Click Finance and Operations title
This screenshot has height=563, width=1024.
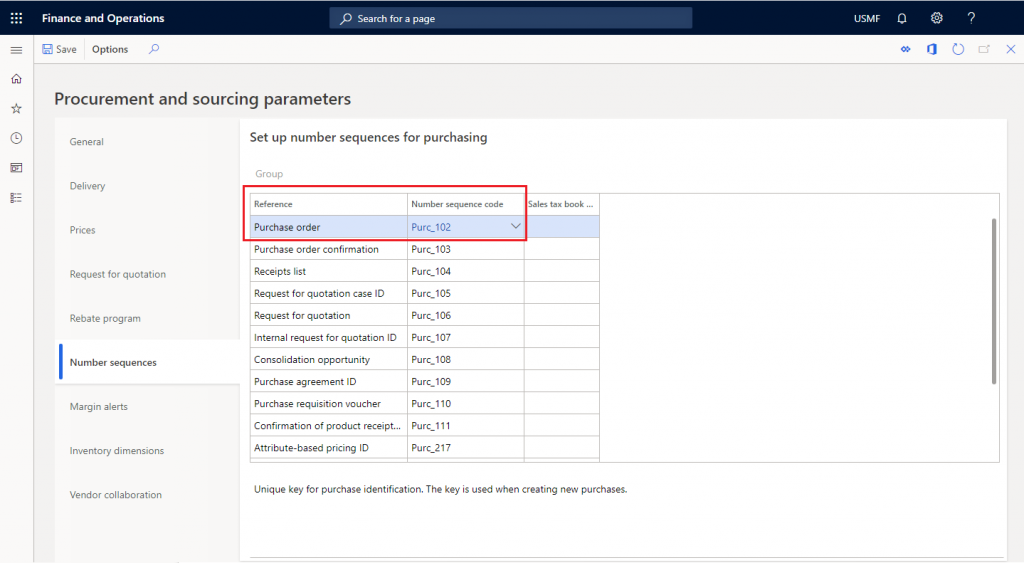click(x=103, y=18)
